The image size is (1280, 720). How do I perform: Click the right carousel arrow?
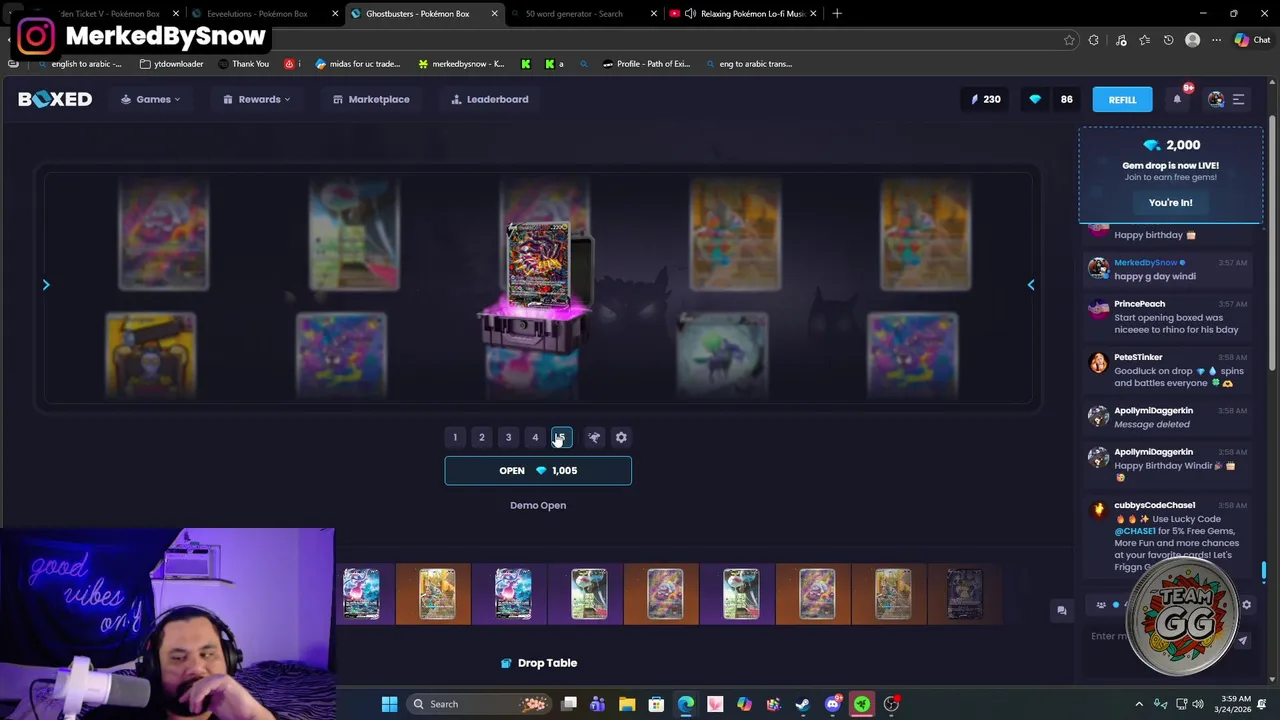(1031, 285)
